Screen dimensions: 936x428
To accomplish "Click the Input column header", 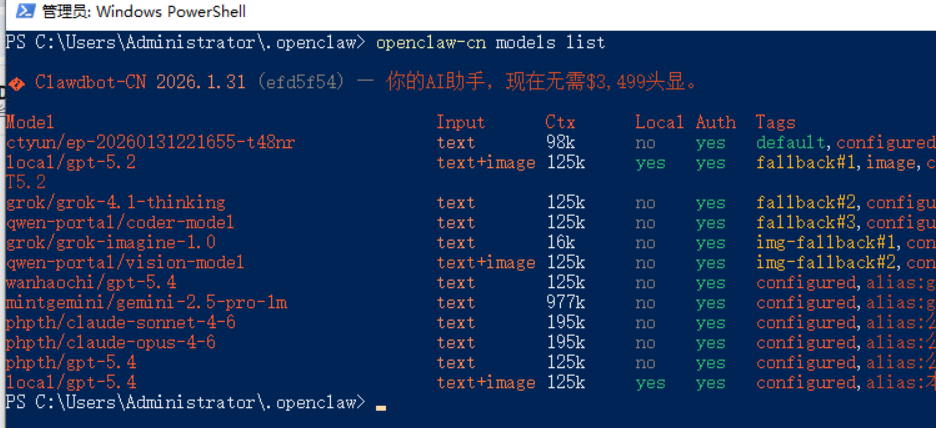I will (460, 122).
